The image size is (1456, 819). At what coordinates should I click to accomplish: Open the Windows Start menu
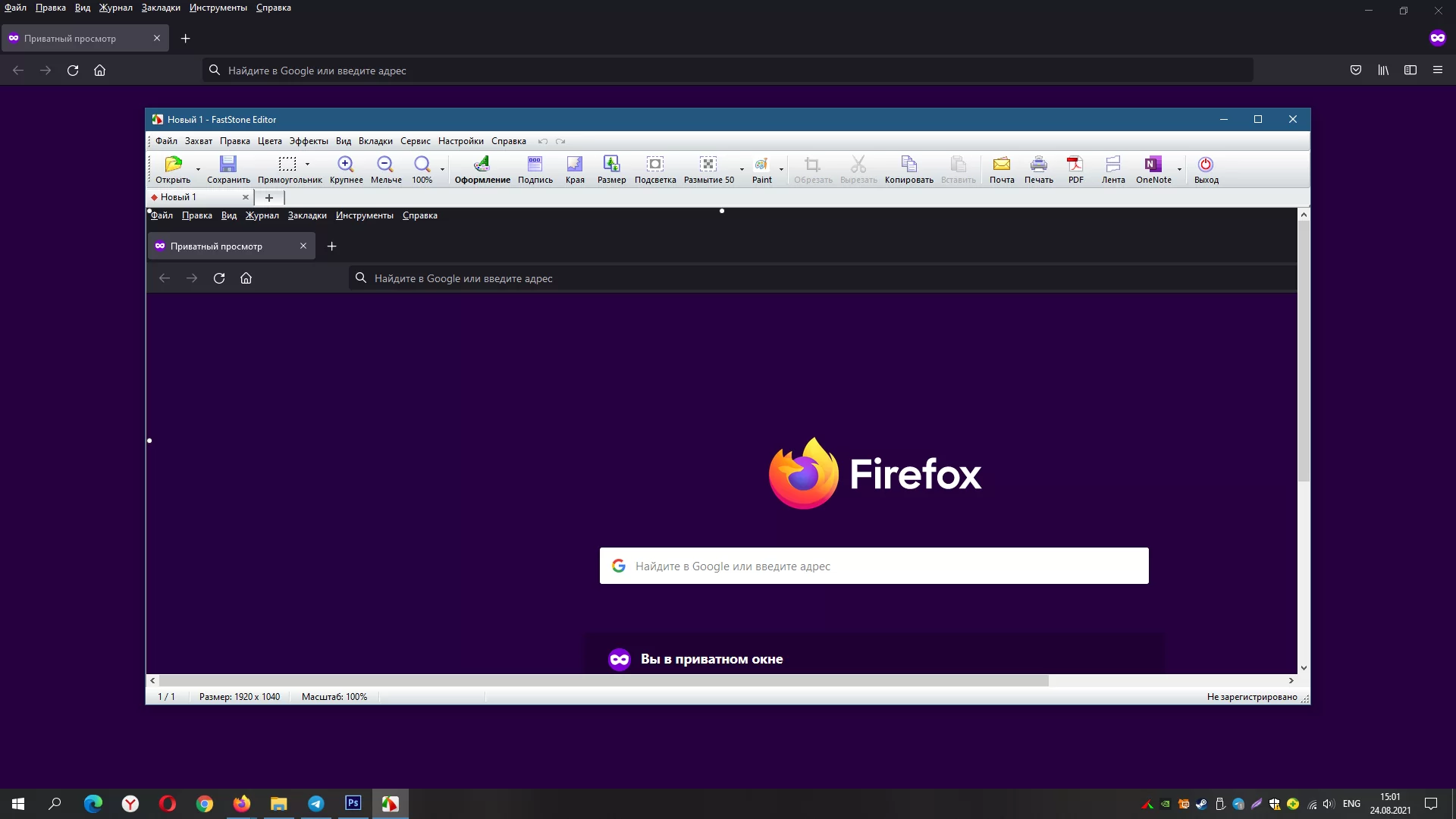pos(18,804)
